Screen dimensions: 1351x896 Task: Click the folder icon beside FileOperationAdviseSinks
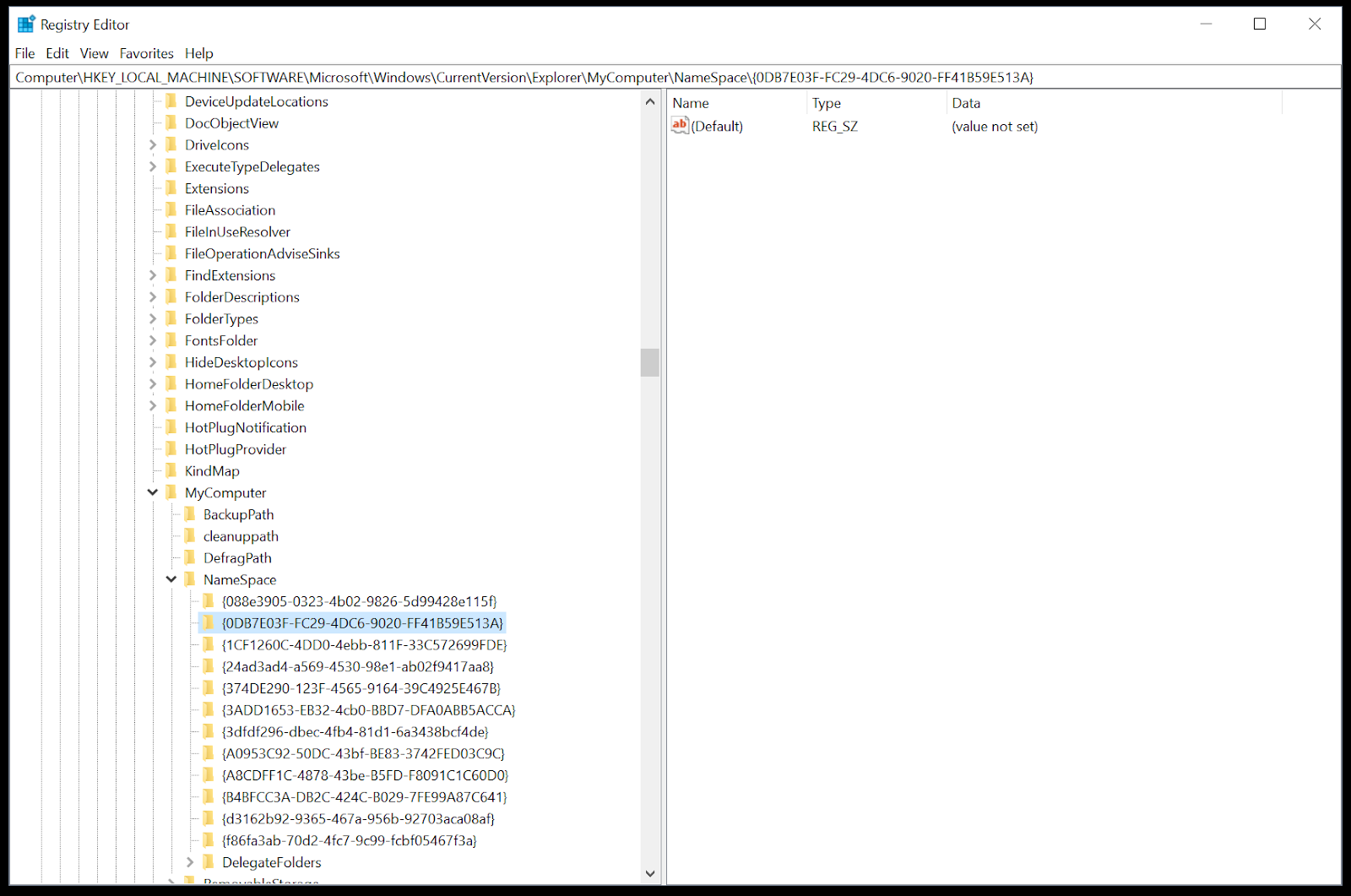pyautogui.click(x=171, y=253)
